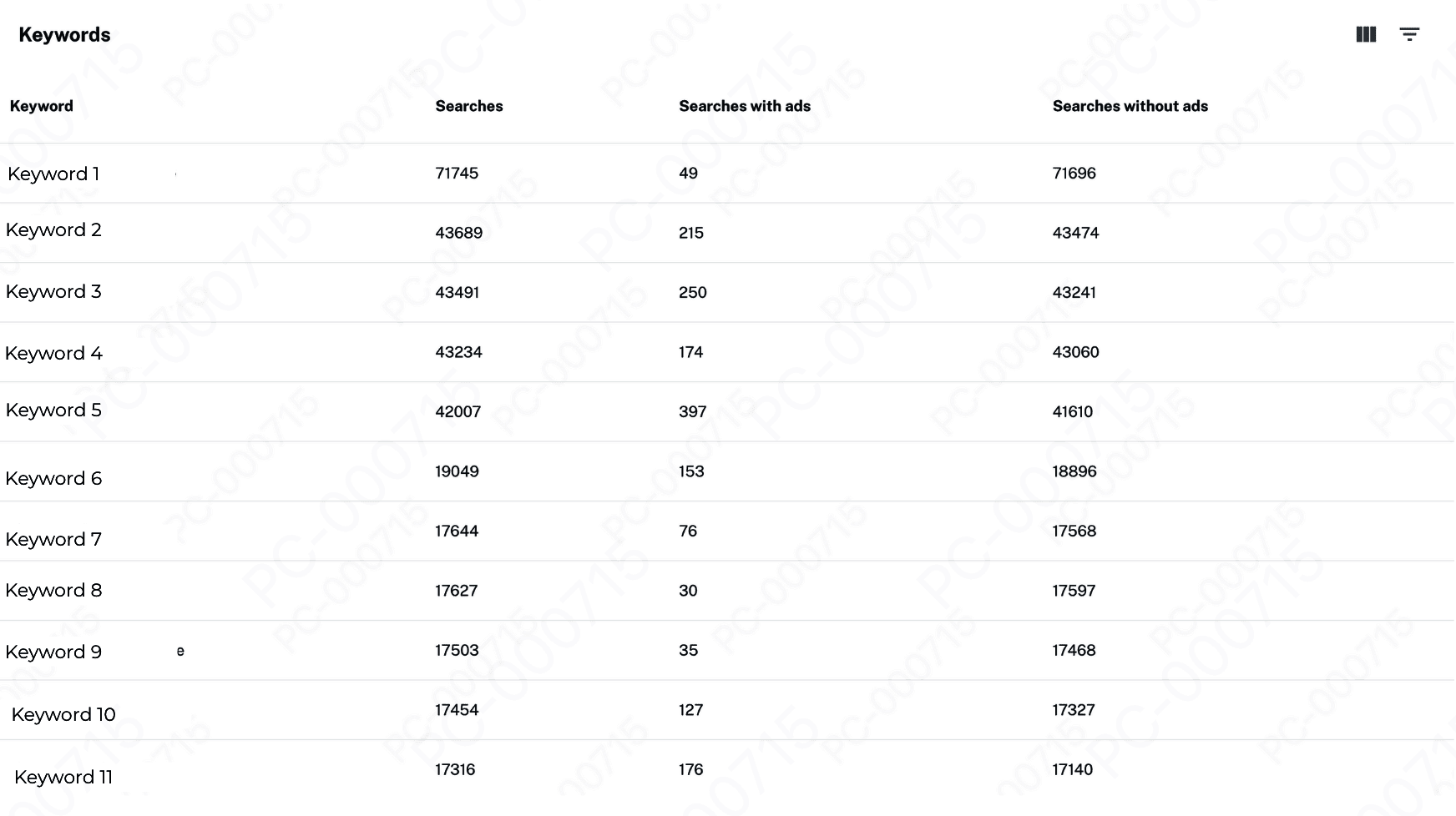The height and width of the screenshot is (816, 1456).
Task: Click the Keyword 3 entry
Action: [53, 291]
